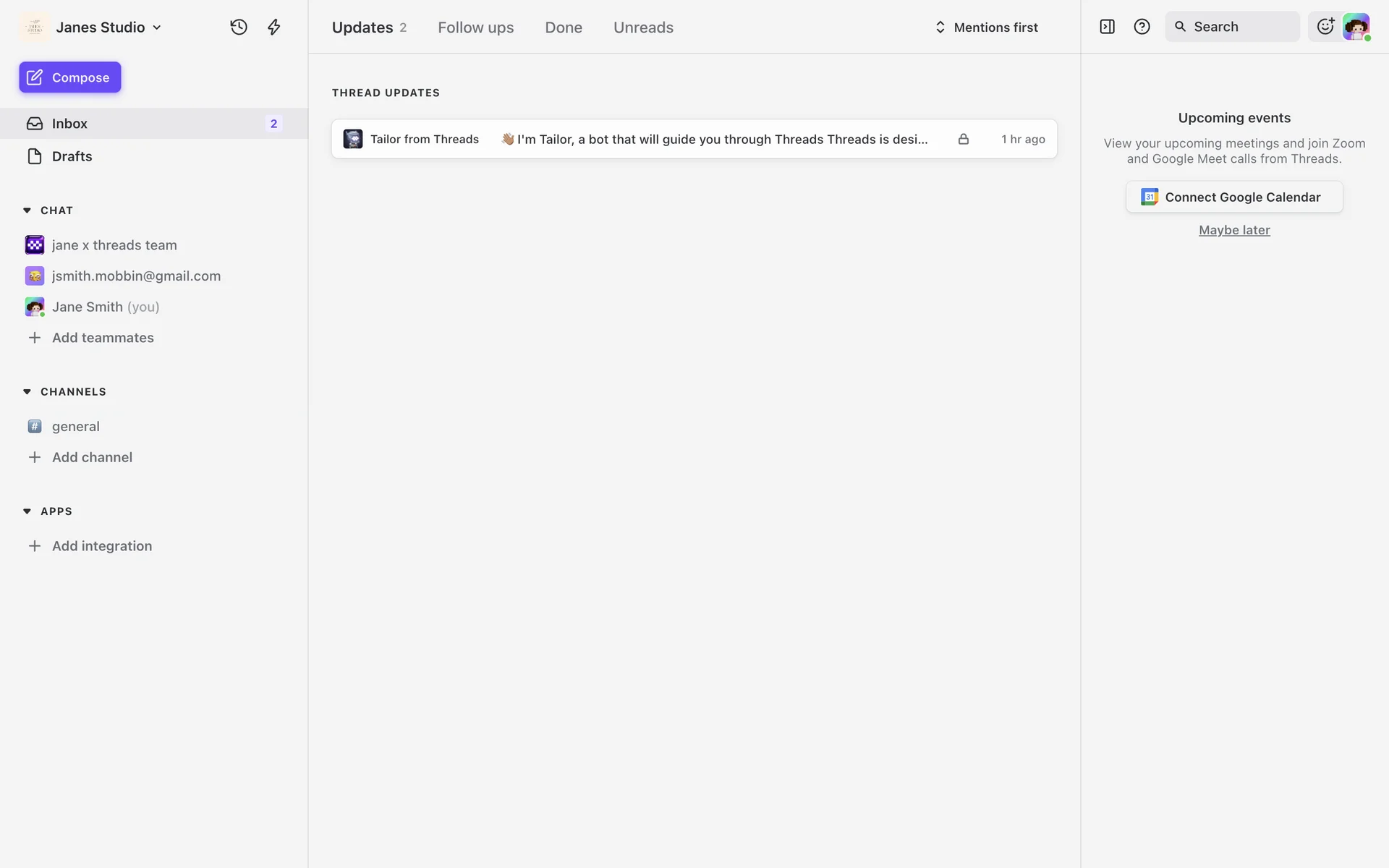Toggle the right sidebar panel icon
The image size is (1389, 868).
click(1107, 27)
